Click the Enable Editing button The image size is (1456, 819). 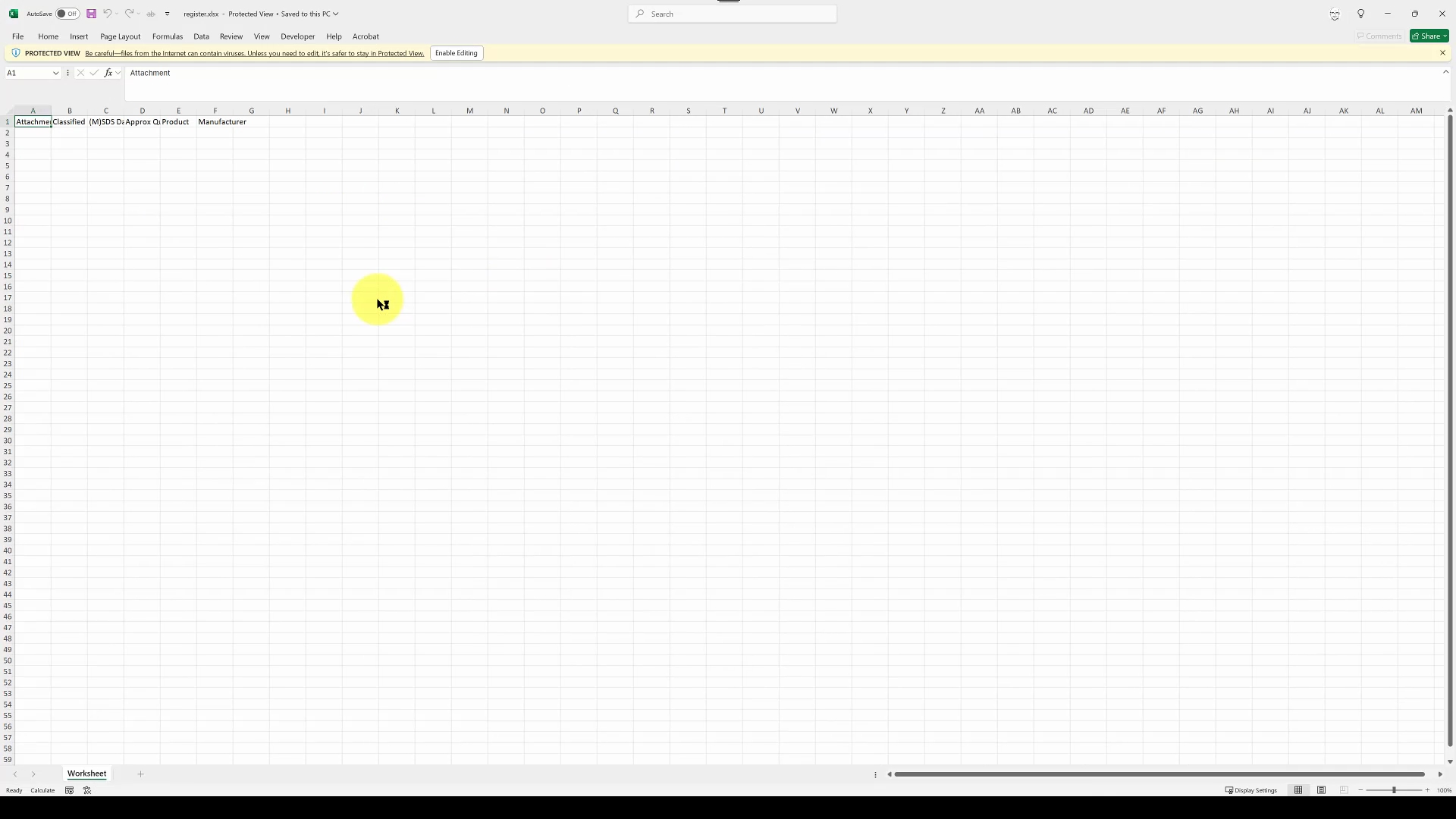(456, 53)
